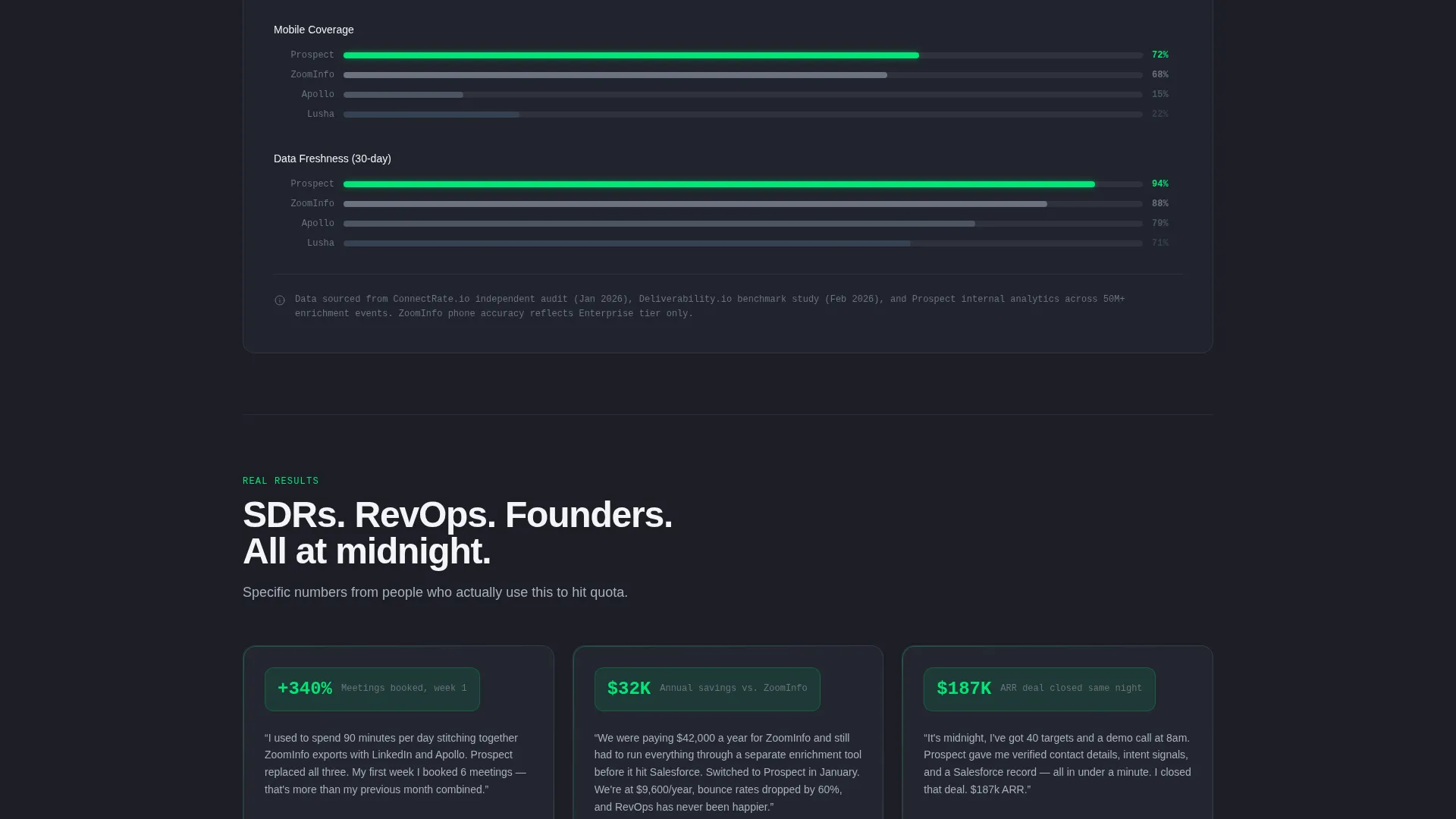Click the ZoomInfo label under Mobile Coverage

312,75
